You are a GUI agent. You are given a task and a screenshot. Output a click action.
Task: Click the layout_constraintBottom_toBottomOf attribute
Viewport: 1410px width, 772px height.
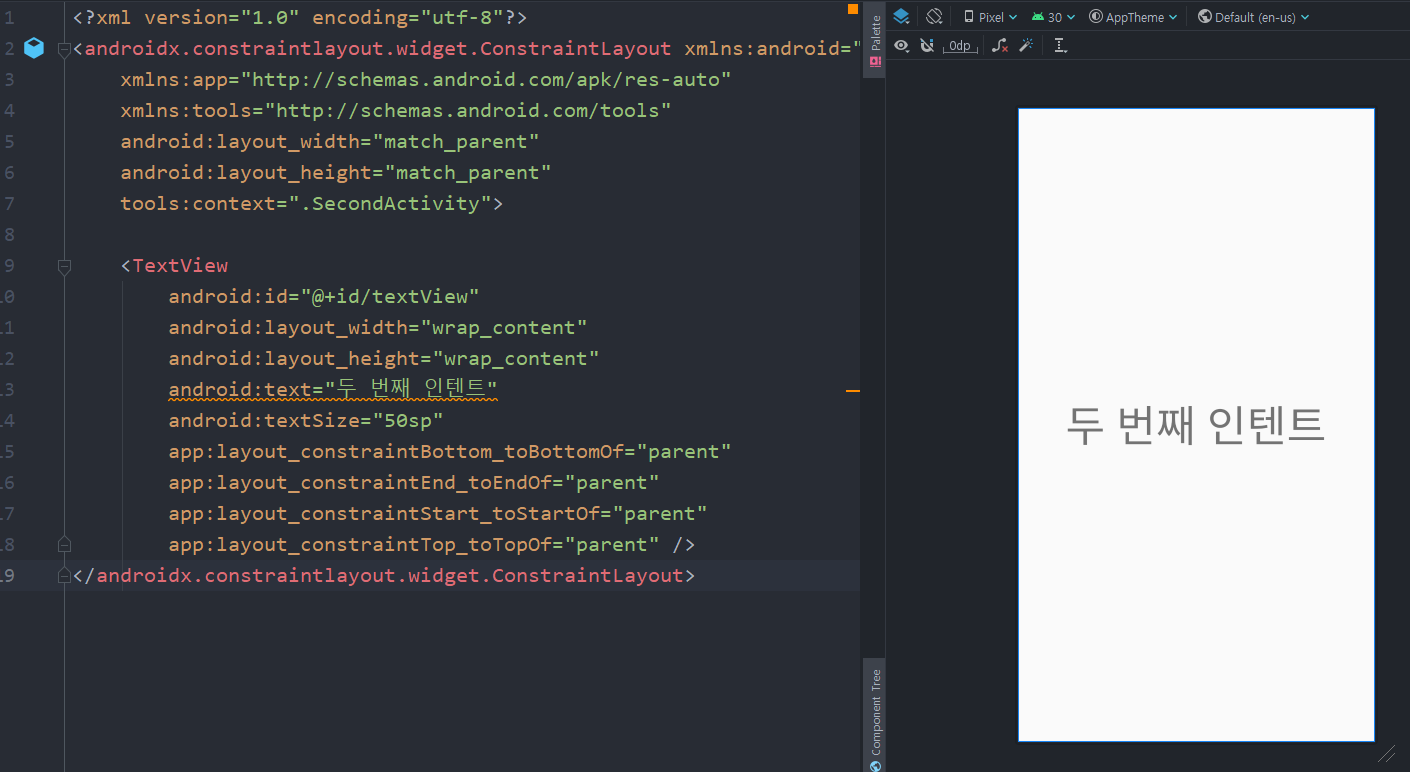(x=396, y=451)
